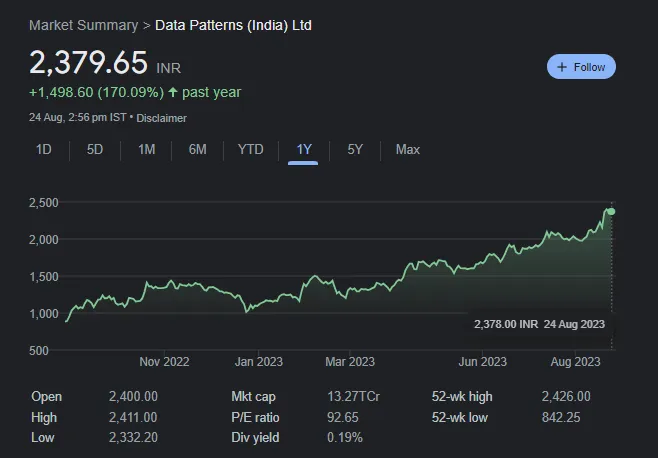Click the green endpoint dot on chart
This screenshot has height=458, width=658.
coord(611,211)
